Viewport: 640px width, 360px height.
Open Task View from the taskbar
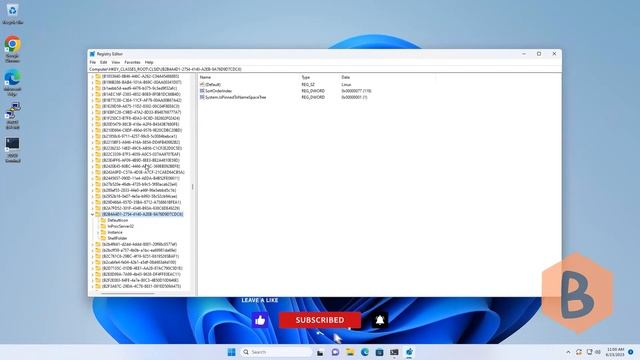click(x=320, y=353)
